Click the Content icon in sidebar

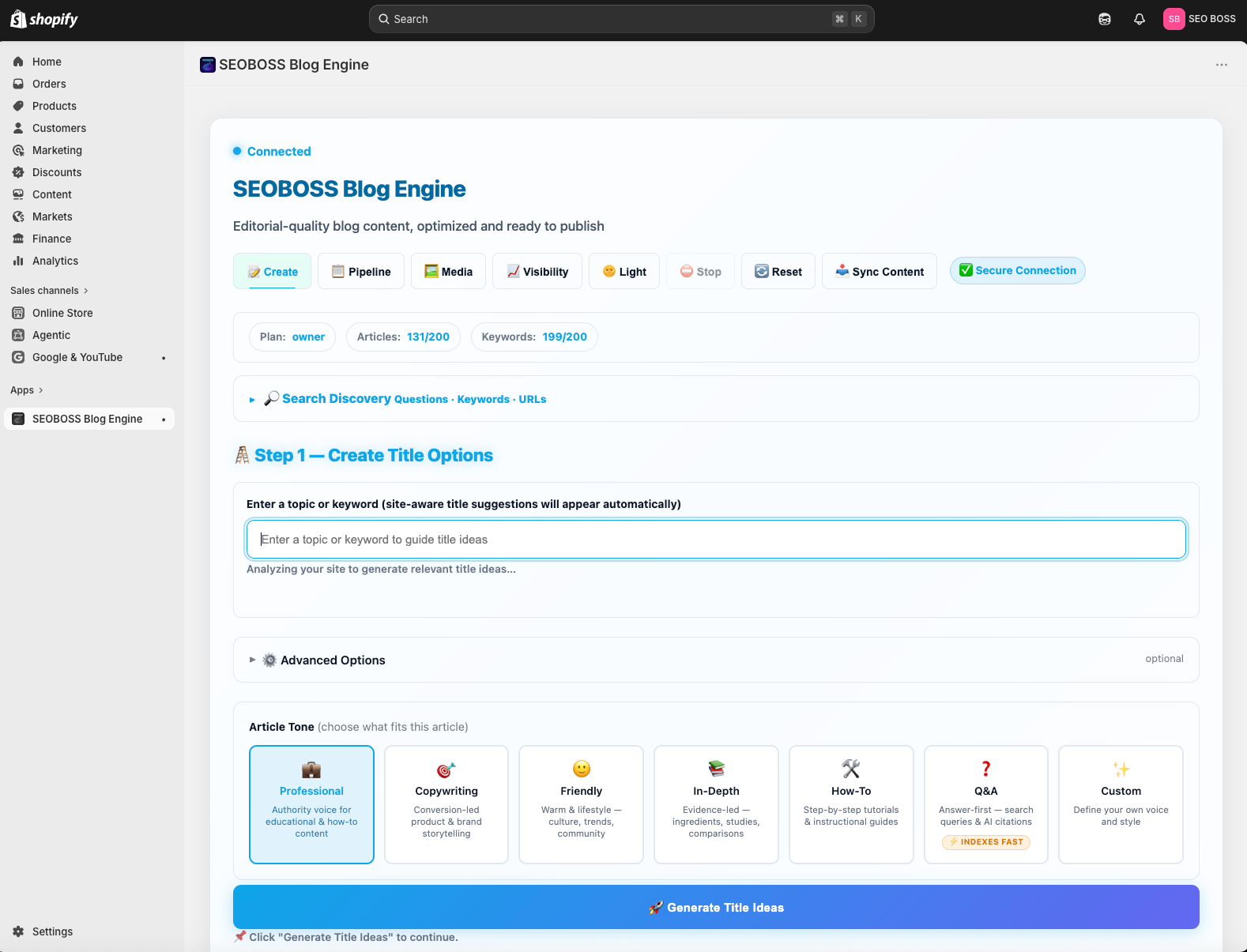(x=18, y=194)
